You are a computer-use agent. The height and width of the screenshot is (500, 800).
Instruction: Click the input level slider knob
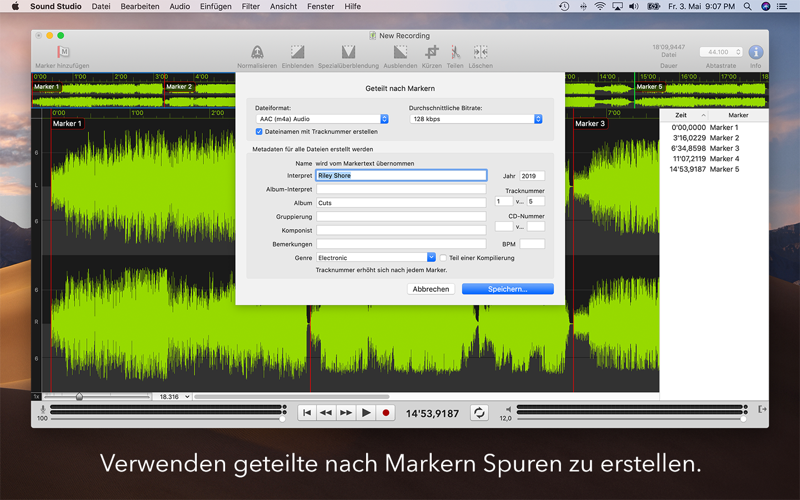tap(282, 419)
